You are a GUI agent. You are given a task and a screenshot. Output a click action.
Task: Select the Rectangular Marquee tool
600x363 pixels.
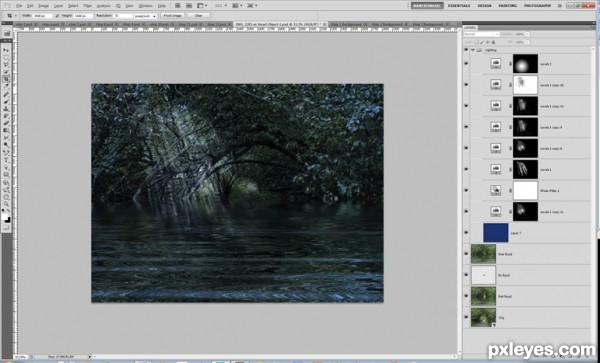click(7, 57)
